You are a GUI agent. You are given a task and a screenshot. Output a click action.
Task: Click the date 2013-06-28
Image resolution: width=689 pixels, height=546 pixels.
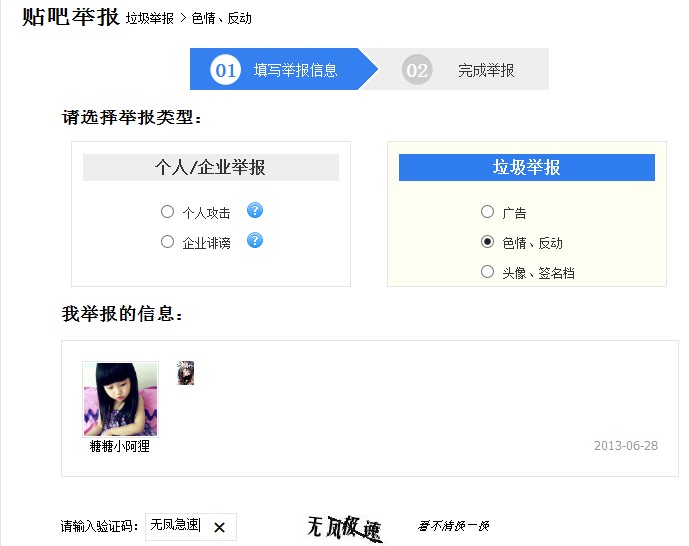click(x=626, y=446)
